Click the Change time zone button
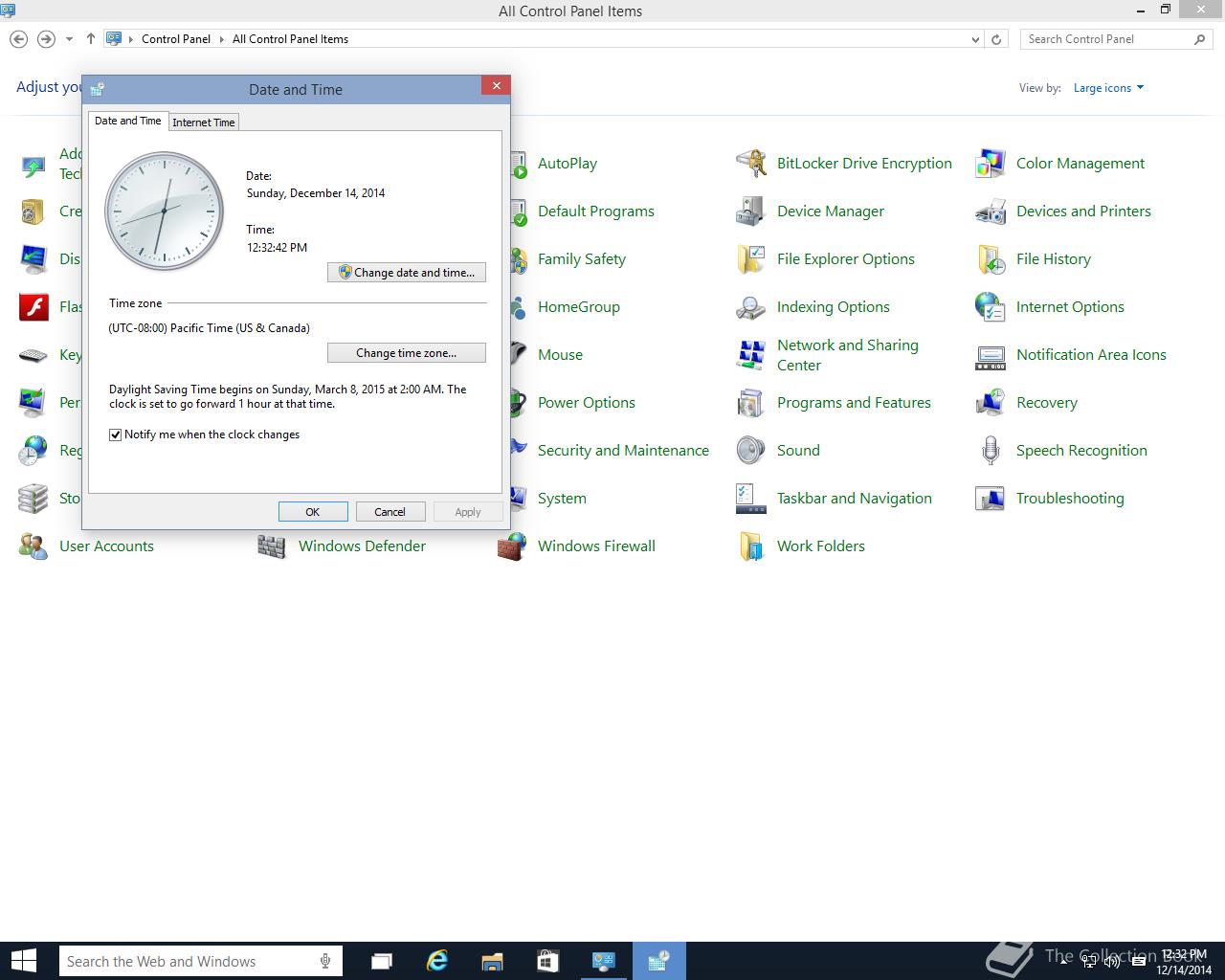The width and height of the screenshot is (1225, 980). [x=407, y=353]
